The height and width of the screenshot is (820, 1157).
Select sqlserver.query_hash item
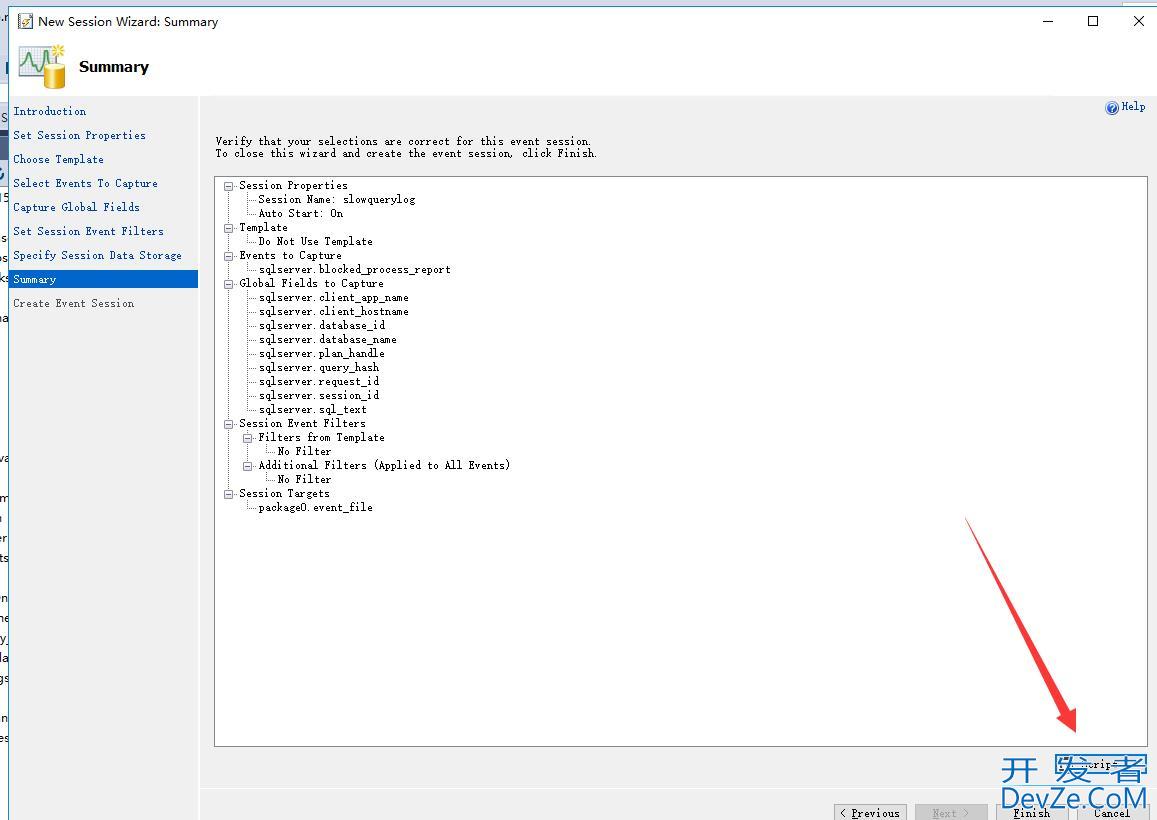[x=319, y=368]
